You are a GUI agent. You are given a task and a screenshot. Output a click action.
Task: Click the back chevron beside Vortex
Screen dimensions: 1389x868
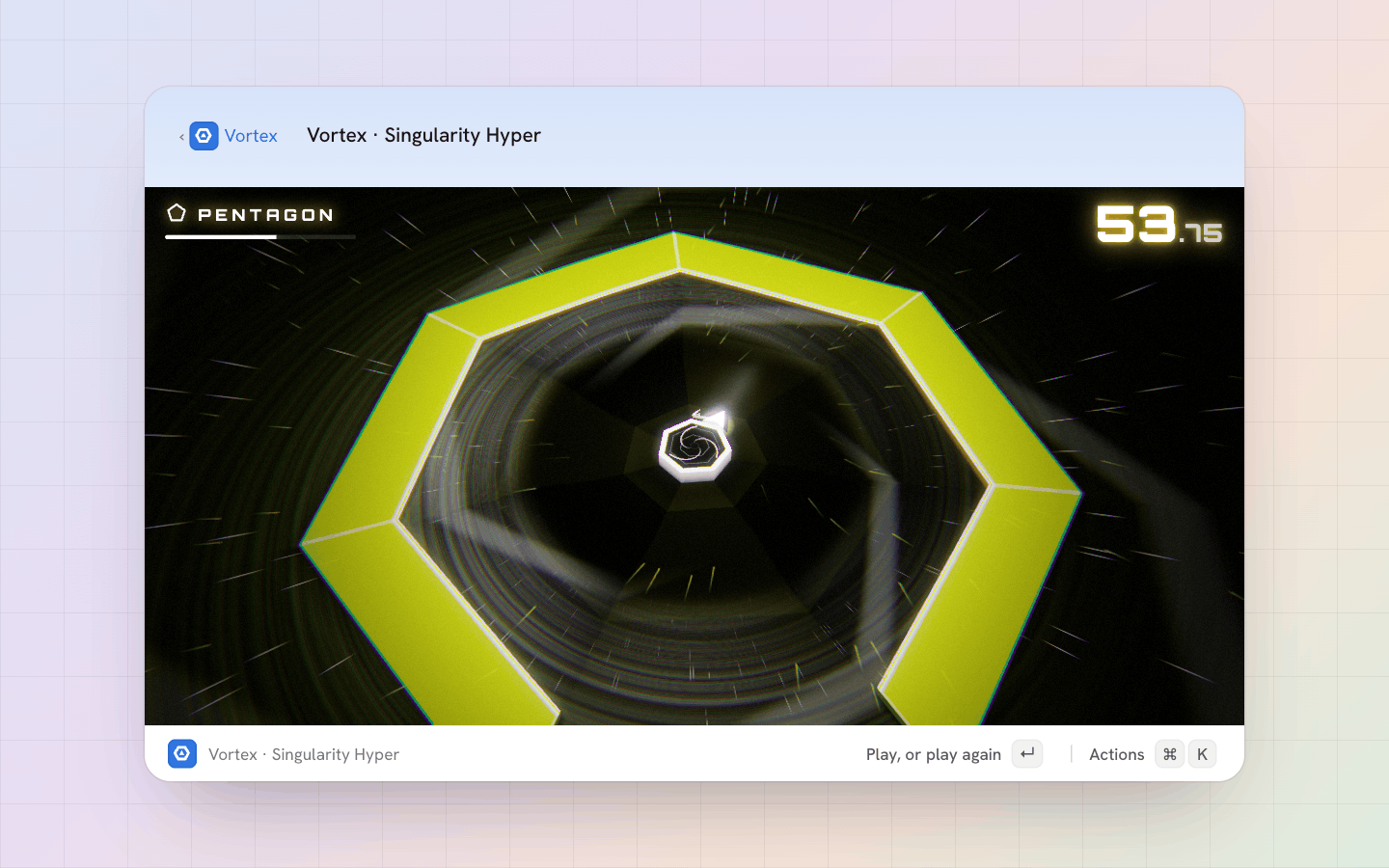[x=181, y=137]
